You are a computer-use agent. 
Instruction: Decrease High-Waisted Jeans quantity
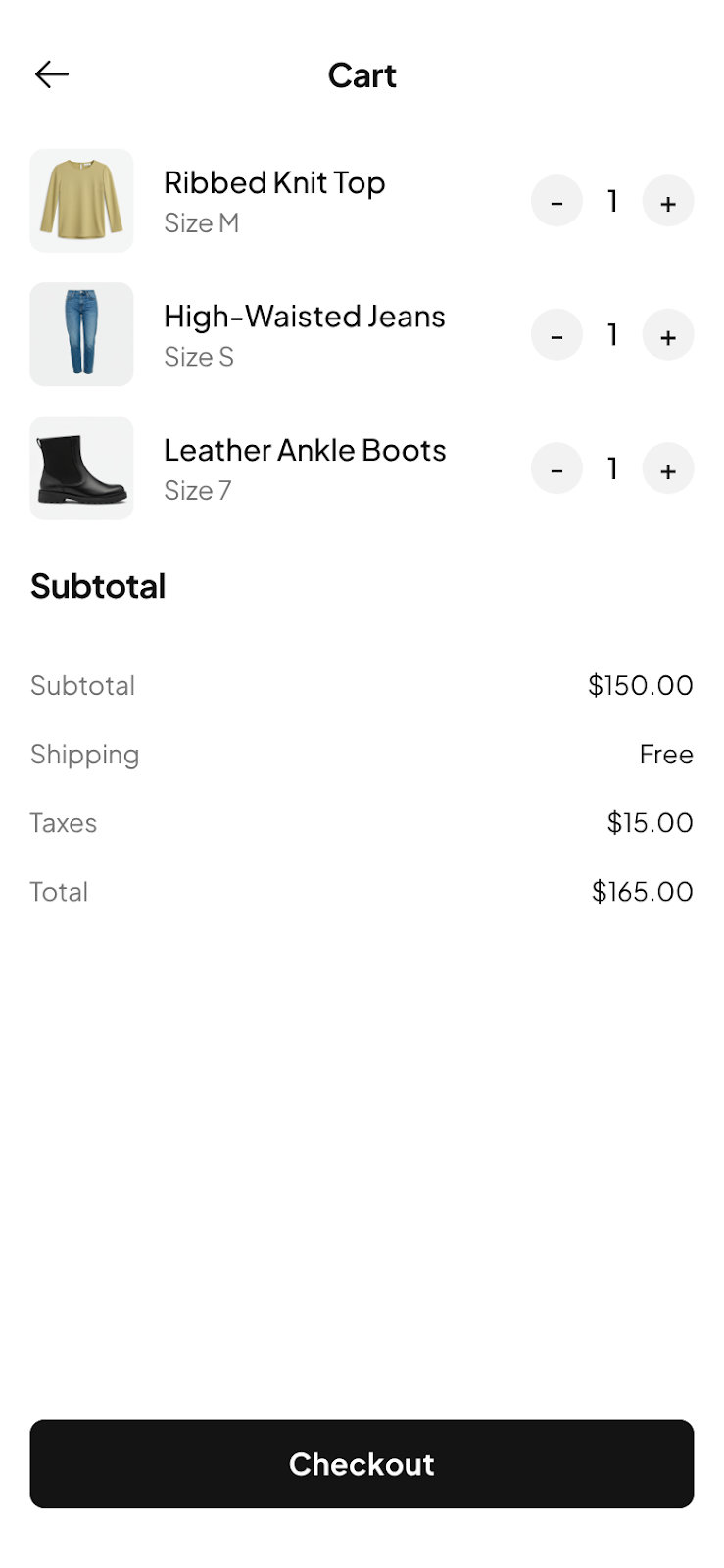tap(556, 335)
